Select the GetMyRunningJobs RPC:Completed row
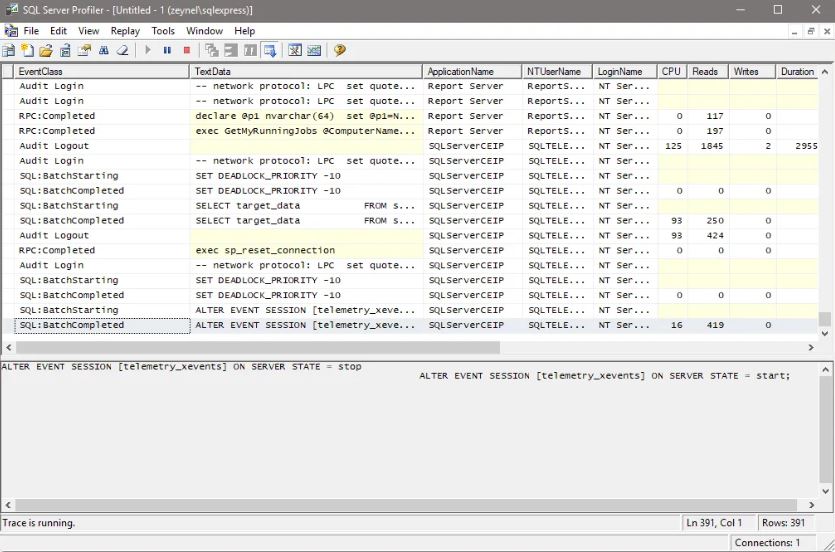835x552 pixels. pos(410,131)
